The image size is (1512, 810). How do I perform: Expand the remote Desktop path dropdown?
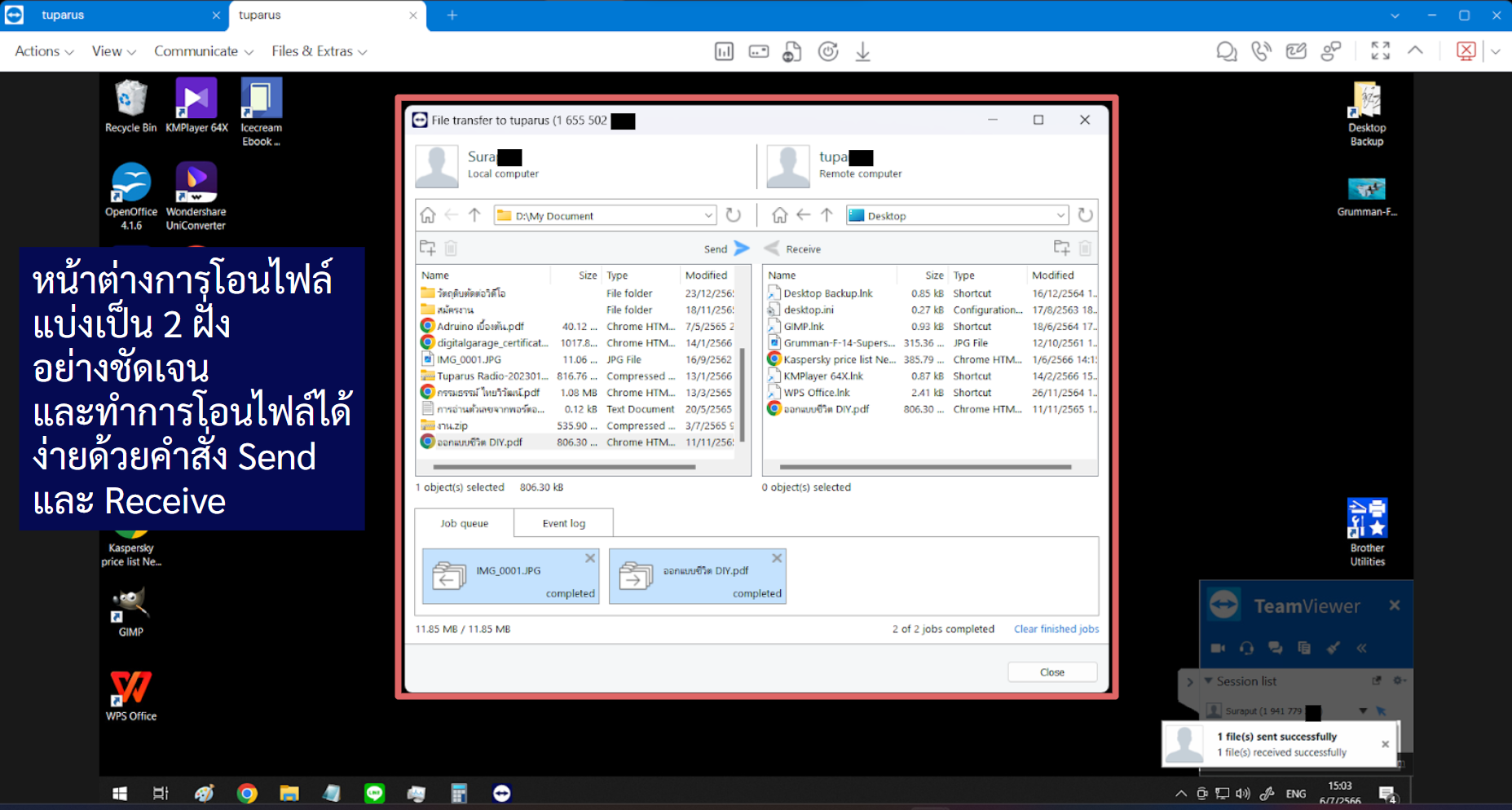pyautogui.click(x=1060, y=216)
